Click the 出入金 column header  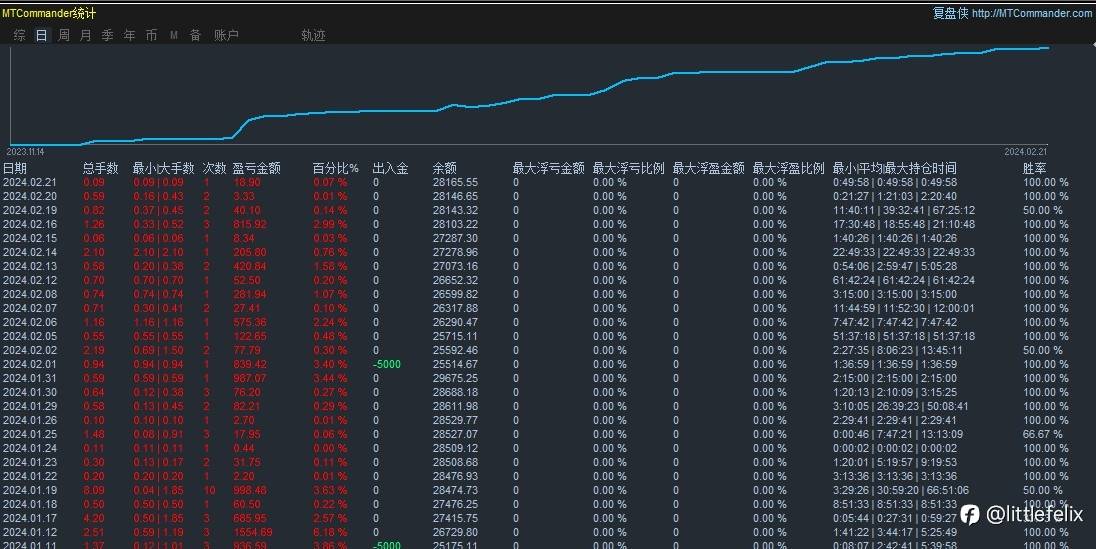(390, 168)
